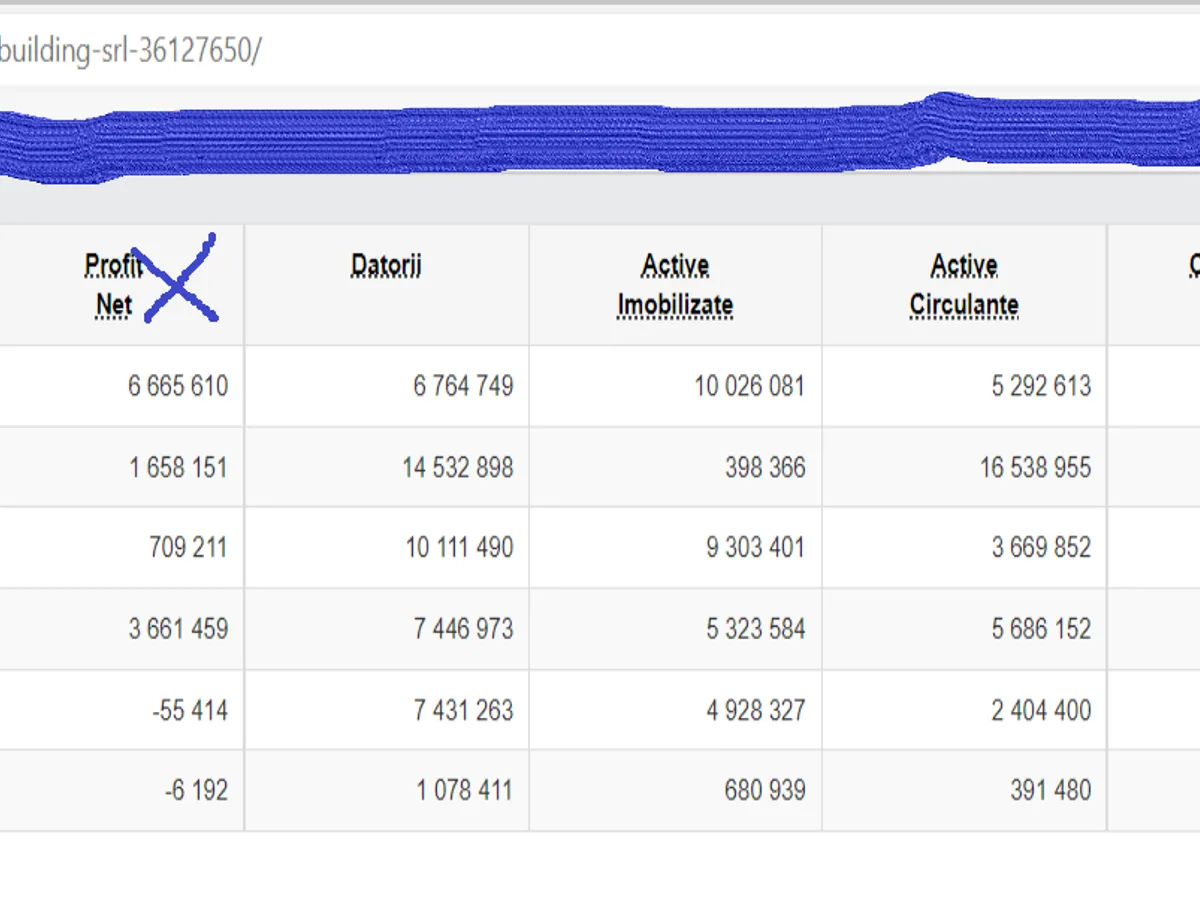Image resolution: width=1200 pixels, height=900 pixels.
Task: Select the Active Circulante cell 16 538 955
Action: point(1035,467)
